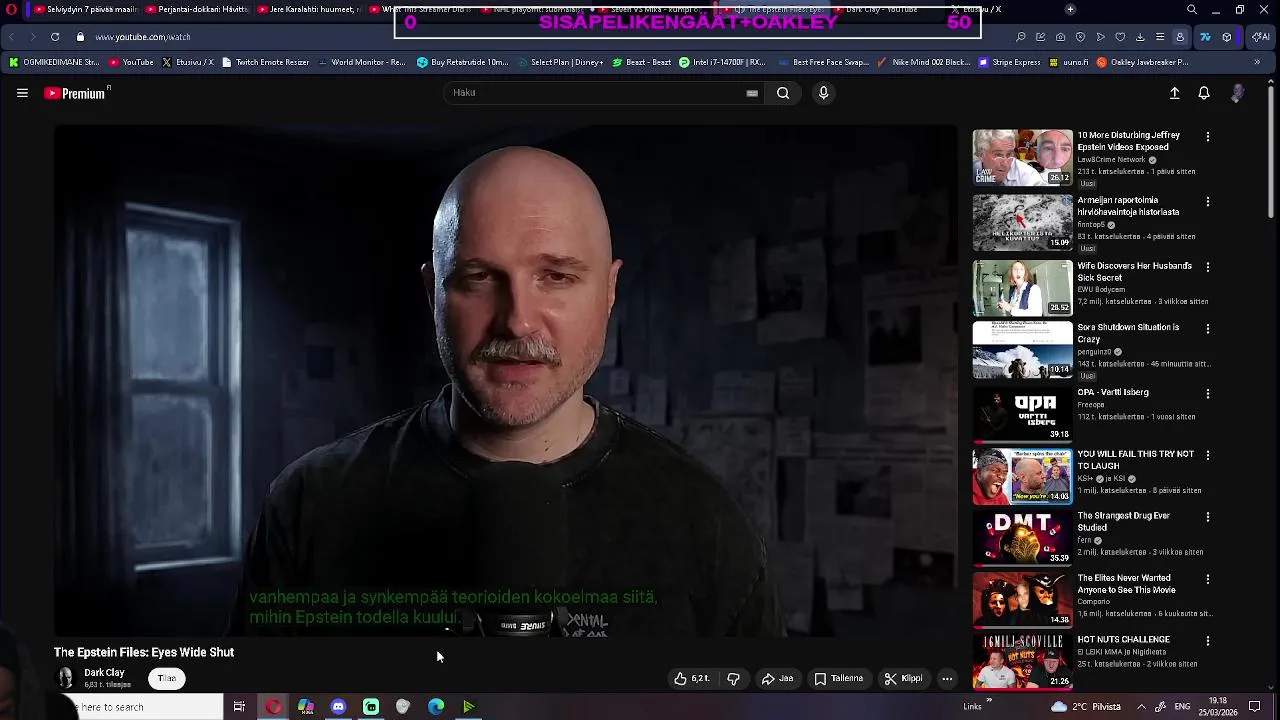1280x720 pixels.
Task: Open the World Monitor bookmark
Action: pyautogui.click(x=361, y=62)
